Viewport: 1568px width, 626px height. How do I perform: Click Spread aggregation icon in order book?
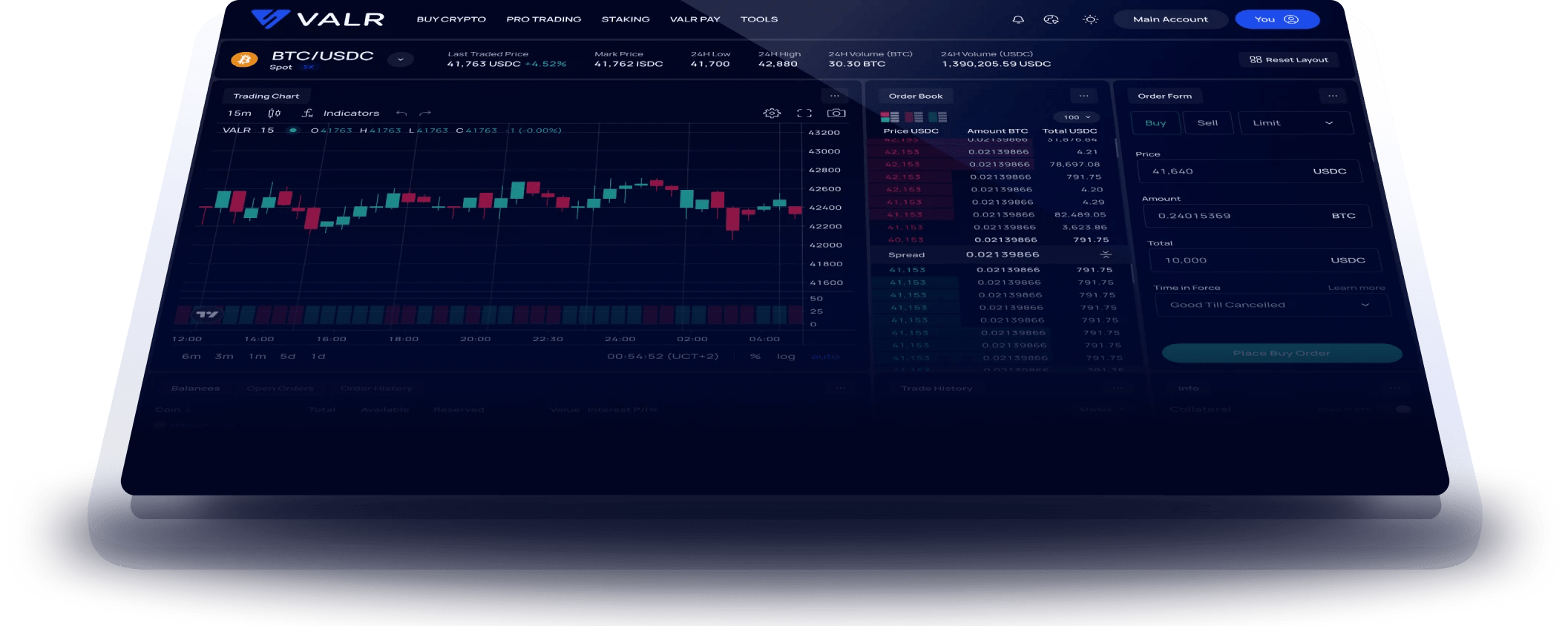1106,254
